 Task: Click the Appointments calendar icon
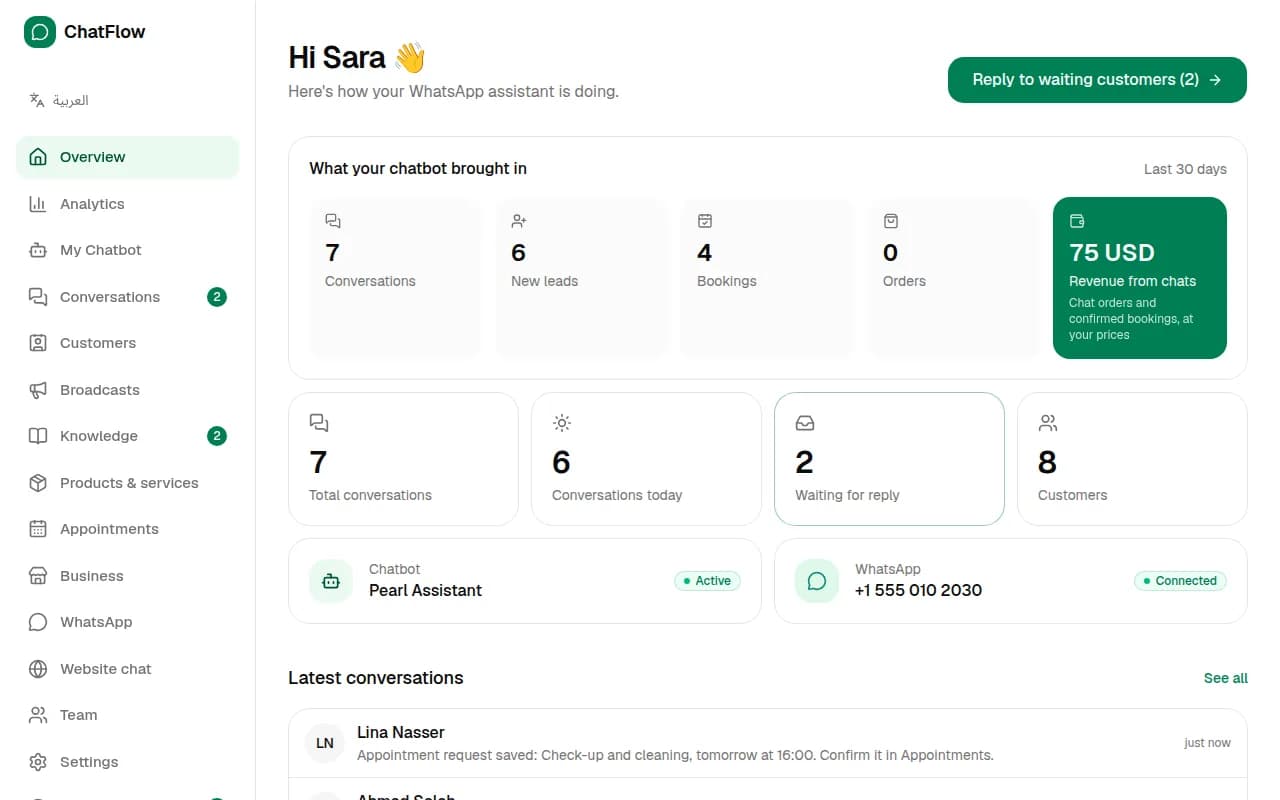[x=38, y=529]
